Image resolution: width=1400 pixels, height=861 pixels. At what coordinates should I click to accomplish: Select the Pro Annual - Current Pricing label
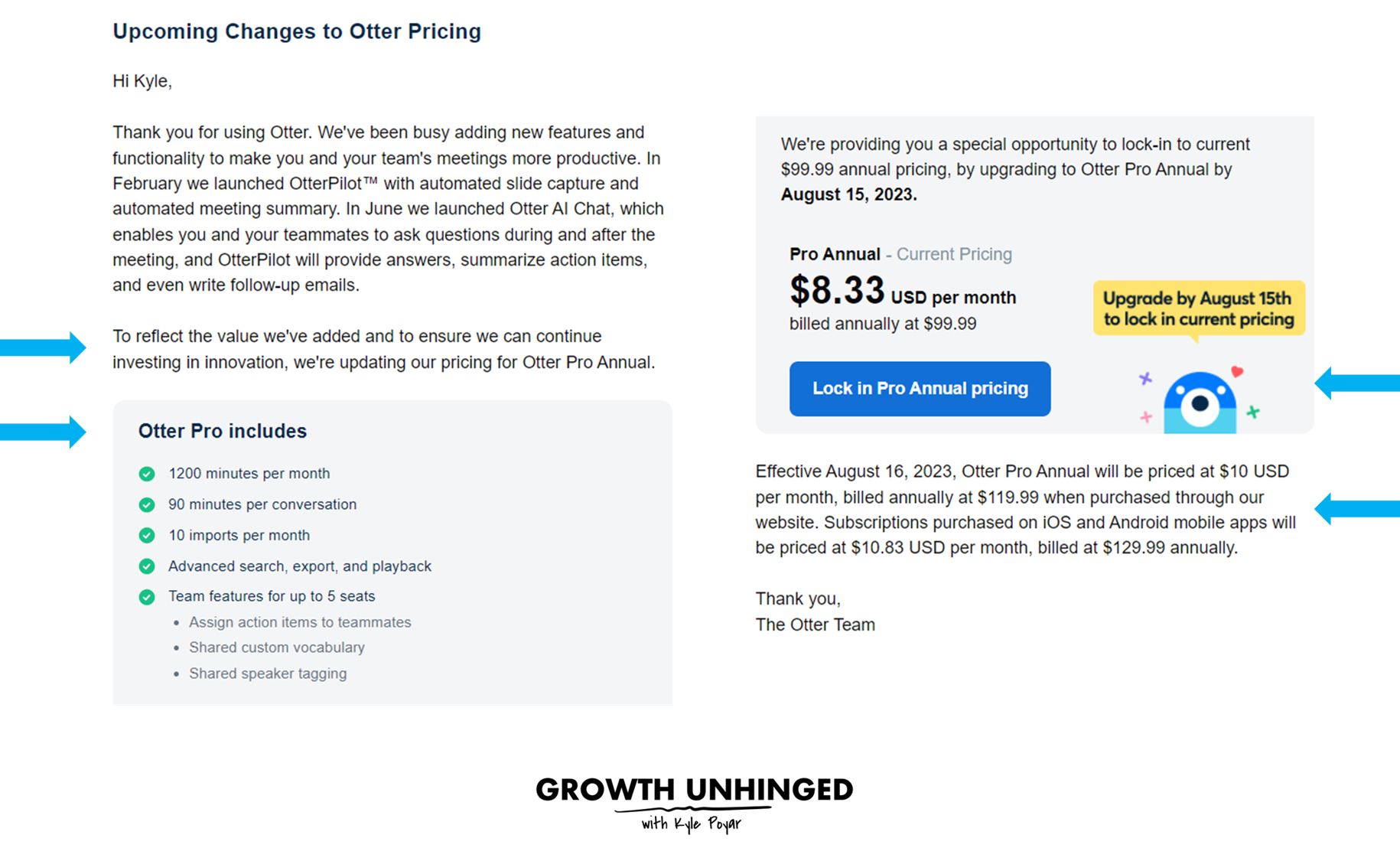click(x=900, y=253)
